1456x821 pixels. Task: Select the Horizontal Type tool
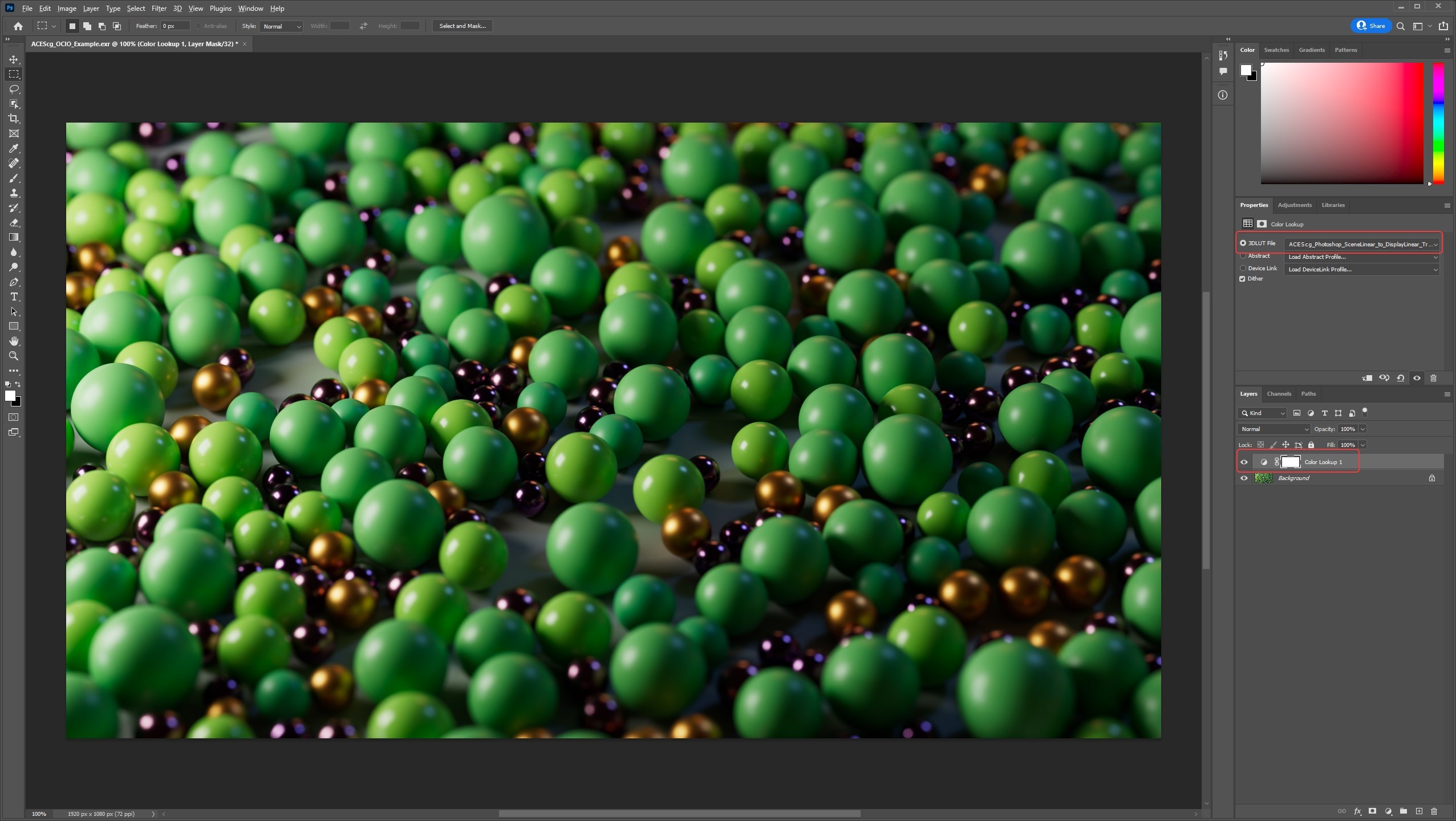[x=14, y=296]
